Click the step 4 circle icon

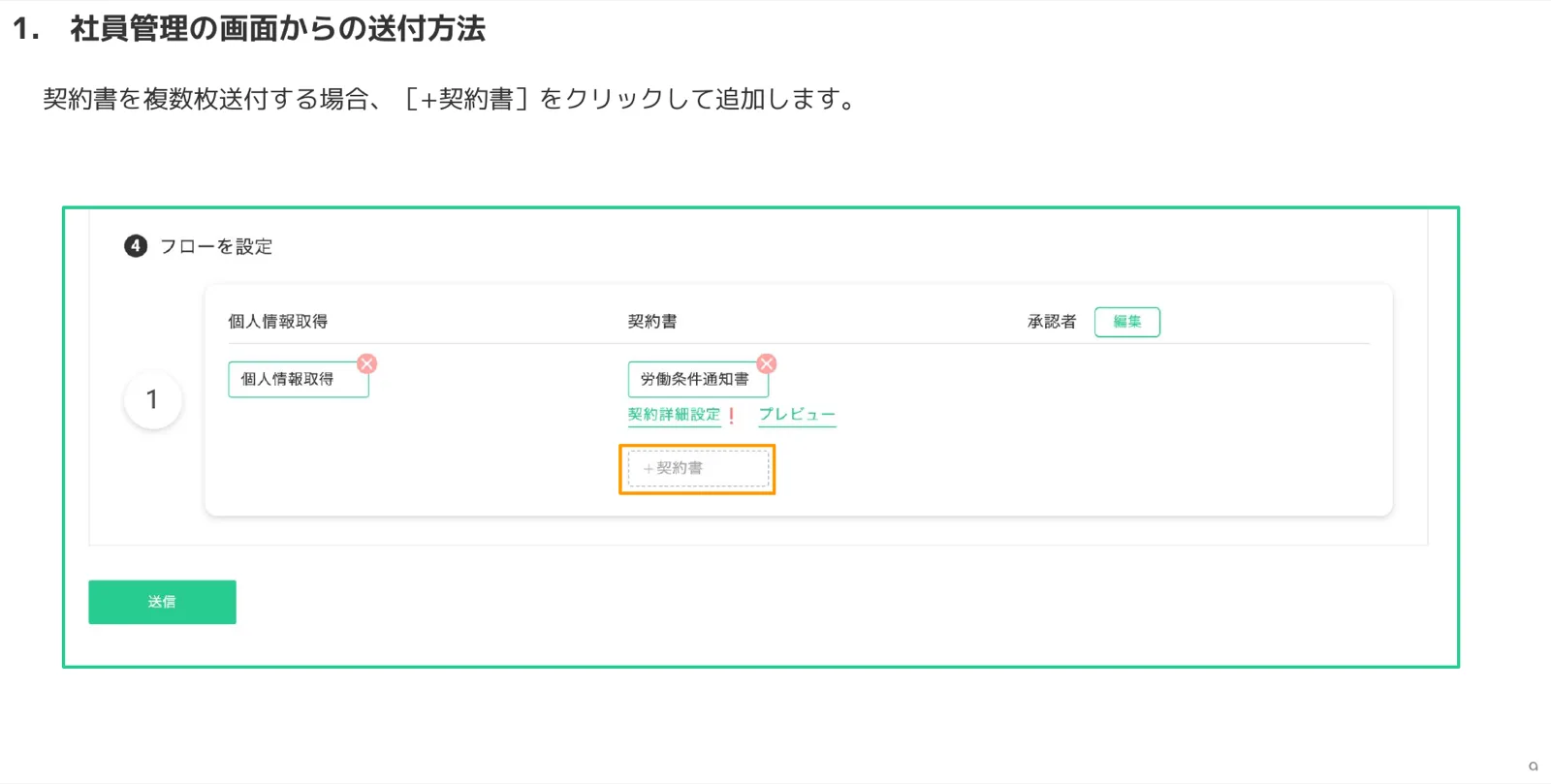point(136,246)
